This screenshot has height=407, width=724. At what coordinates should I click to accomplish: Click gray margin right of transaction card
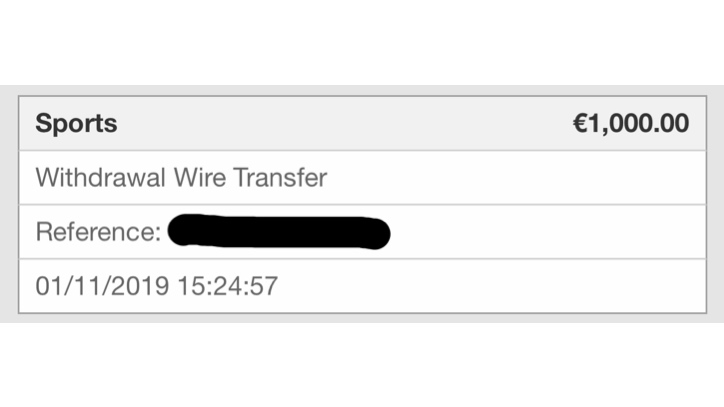point(715,203)
